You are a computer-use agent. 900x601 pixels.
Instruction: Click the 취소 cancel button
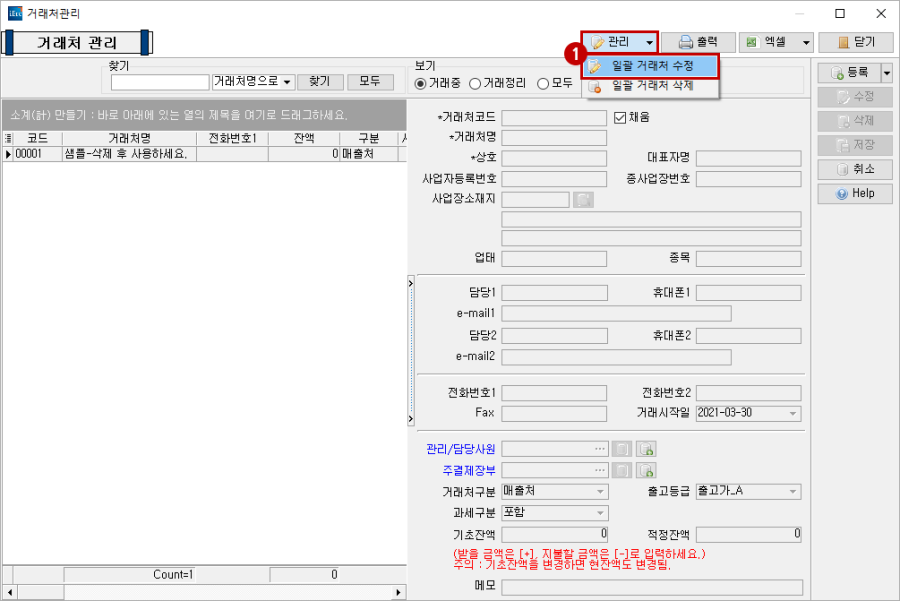click(x=855, y=169)
